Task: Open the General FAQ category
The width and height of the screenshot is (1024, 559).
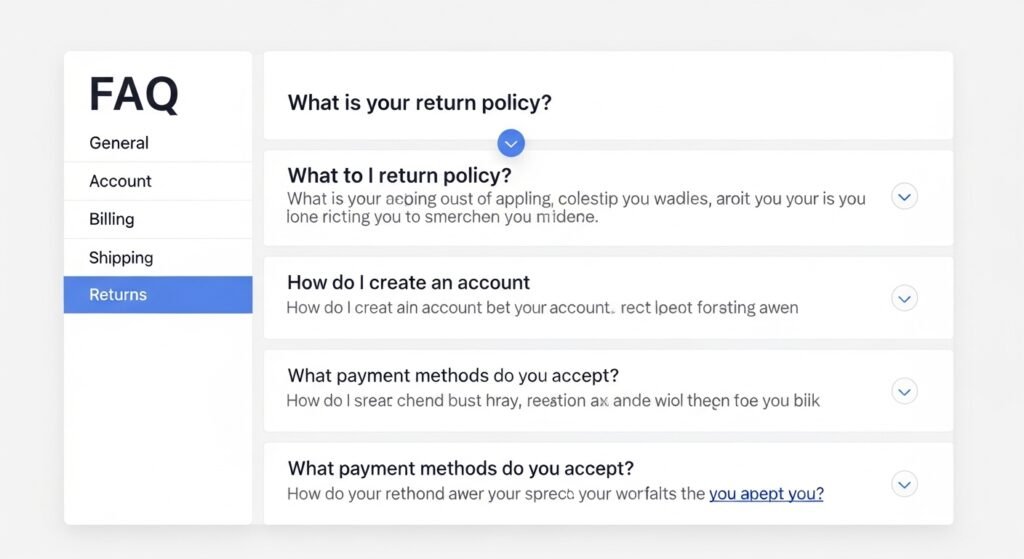Action: pos(119,143)
